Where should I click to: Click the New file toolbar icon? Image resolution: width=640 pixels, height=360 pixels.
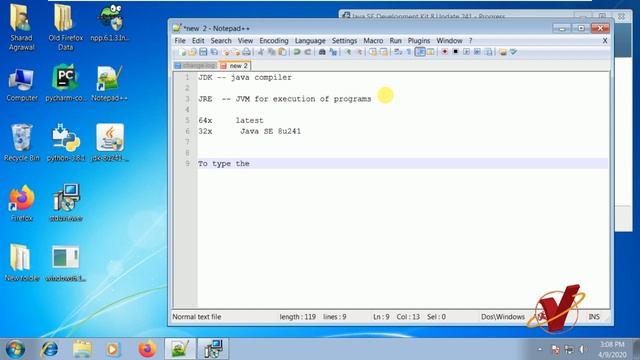click(x=182, y=52)
